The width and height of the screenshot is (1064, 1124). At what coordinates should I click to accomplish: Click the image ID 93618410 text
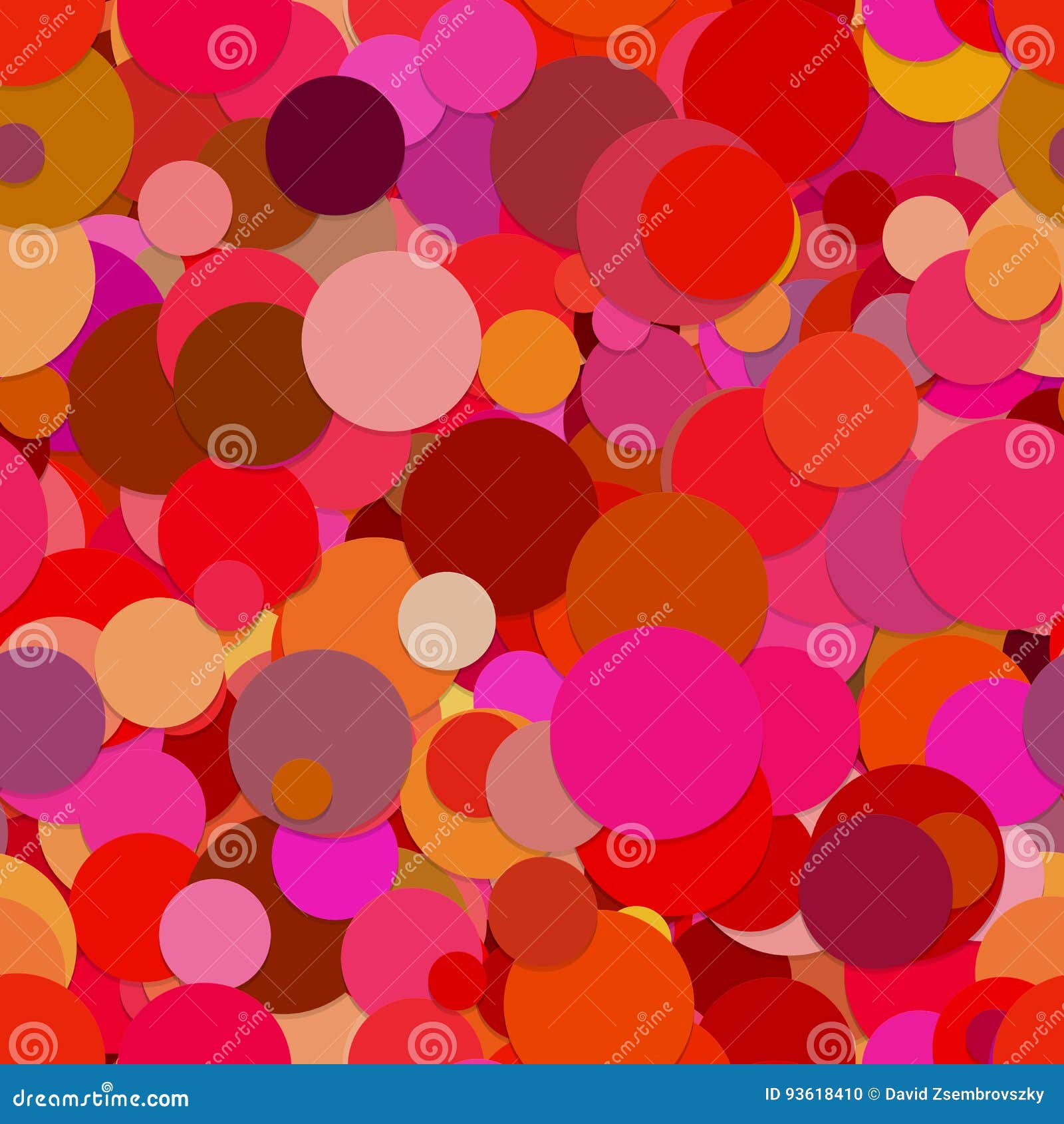[x=810, y=1093]
